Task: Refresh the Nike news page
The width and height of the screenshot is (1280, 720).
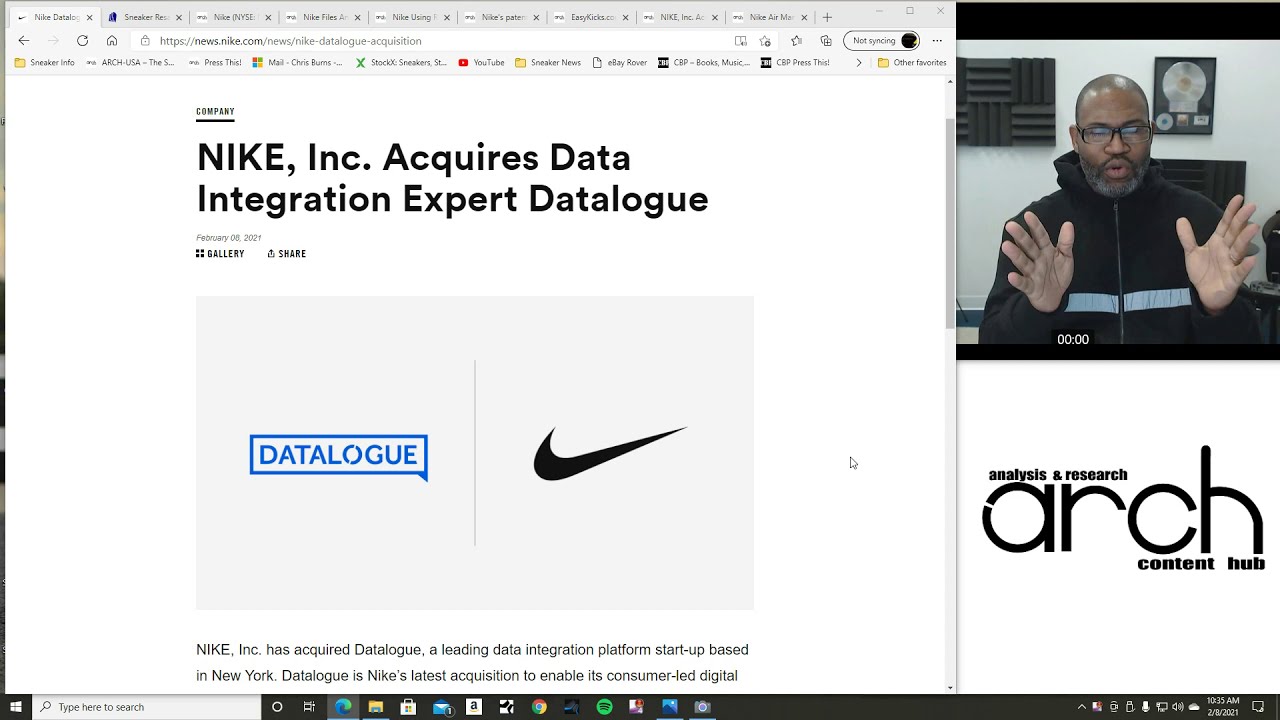Action: [83, 41]
